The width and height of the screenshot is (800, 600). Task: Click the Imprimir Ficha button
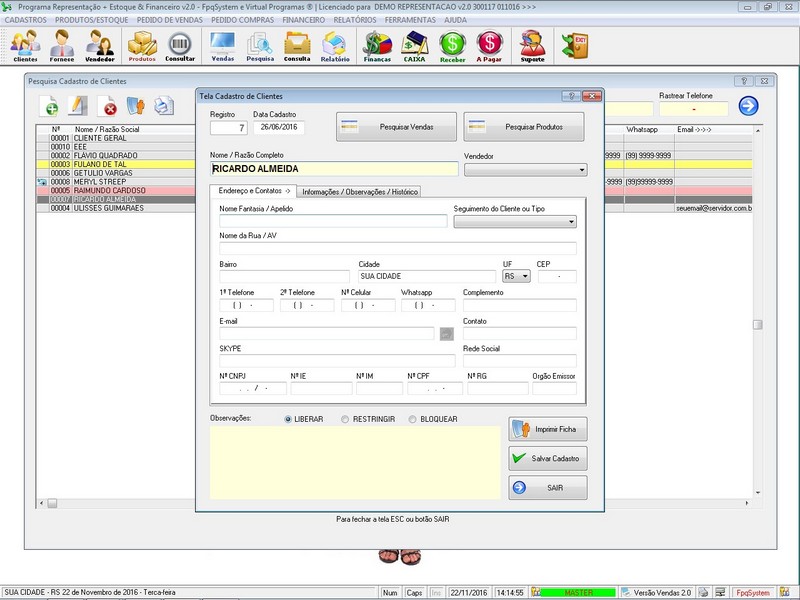(547, 429)
